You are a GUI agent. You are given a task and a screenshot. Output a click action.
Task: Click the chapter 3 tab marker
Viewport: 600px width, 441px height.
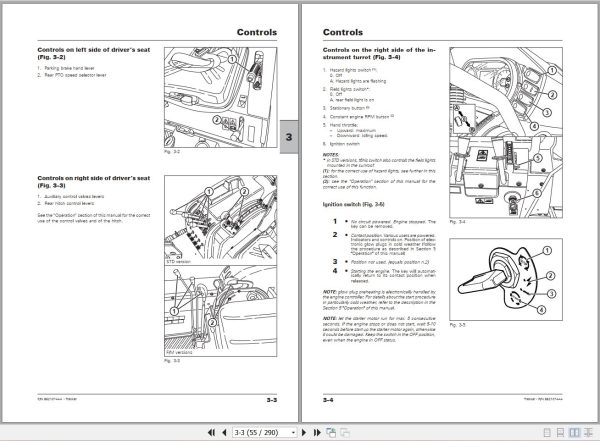click(x=289, y=137)
